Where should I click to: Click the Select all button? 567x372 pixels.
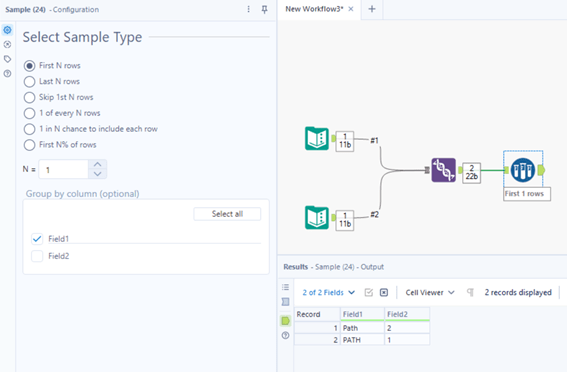point(227,214)
